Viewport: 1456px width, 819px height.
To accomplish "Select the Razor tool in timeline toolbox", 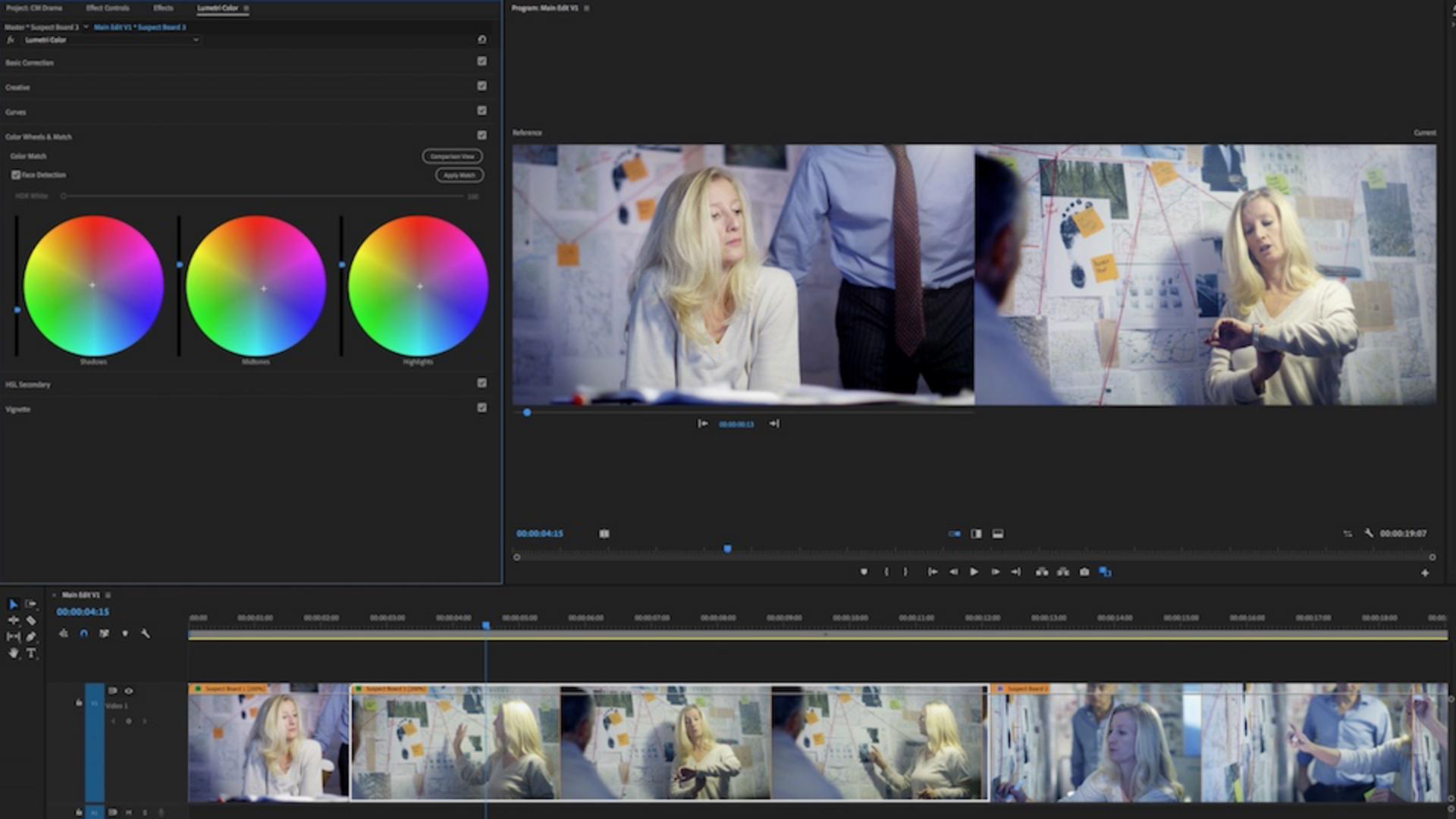I will (x=31, y=620).
